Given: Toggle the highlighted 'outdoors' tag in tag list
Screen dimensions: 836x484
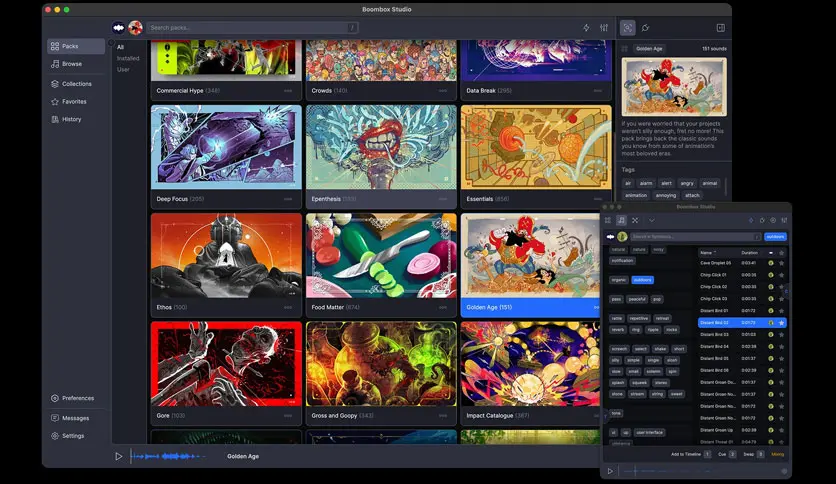Looking at the screenshot, I should 642,280.
